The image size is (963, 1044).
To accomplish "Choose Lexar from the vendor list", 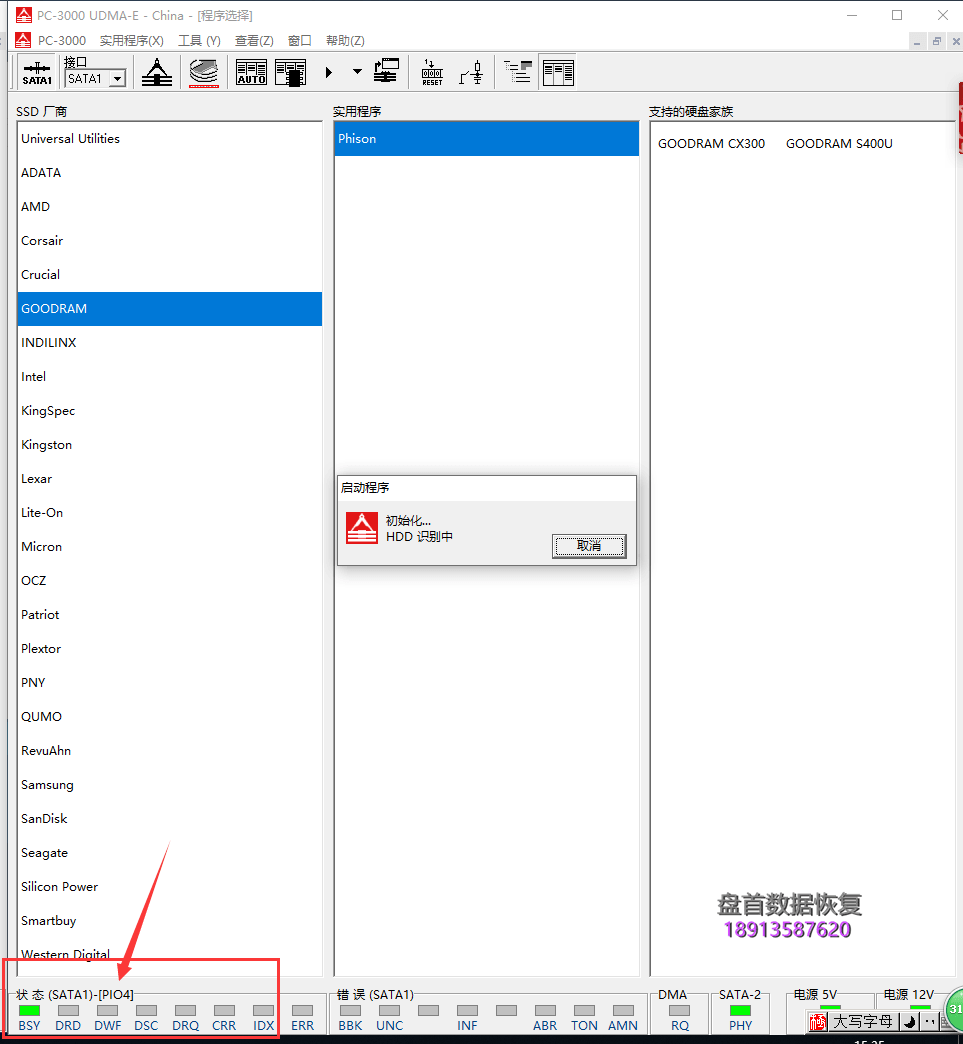I will [170, 478].
